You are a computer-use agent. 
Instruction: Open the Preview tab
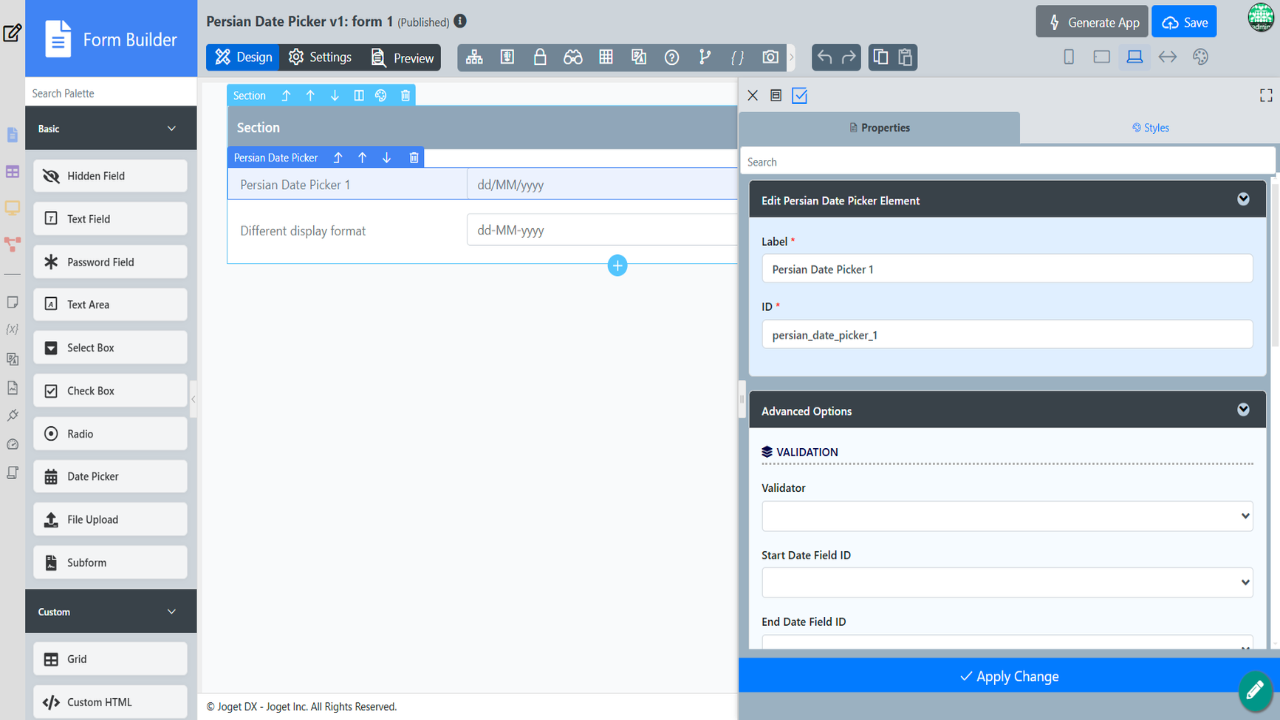click(x=402, y=57)
